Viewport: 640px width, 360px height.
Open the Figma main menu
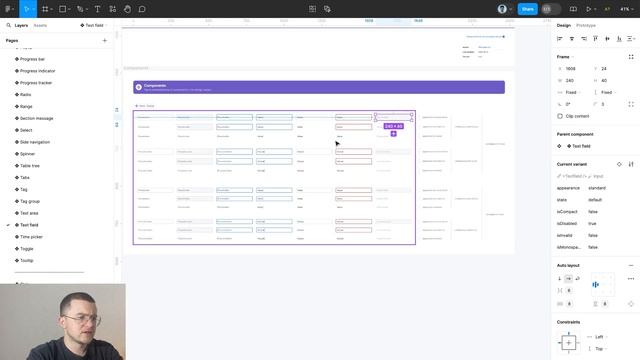pyautogui.click(x=8, y=9)
